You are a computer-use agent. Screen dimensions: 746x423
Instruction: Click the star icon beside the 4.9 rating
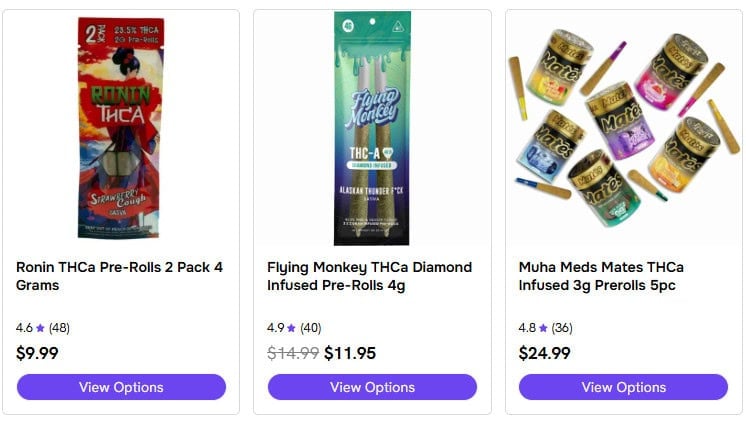pos(292,328)
